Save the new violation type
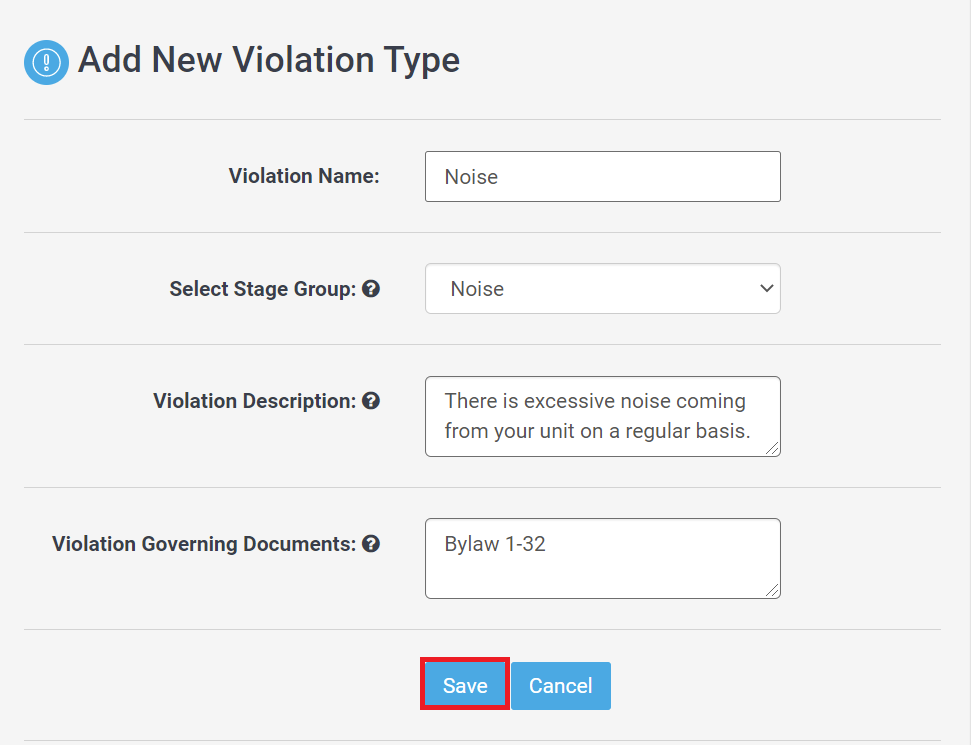The image size is (971, 745). [x=465, y=686]
